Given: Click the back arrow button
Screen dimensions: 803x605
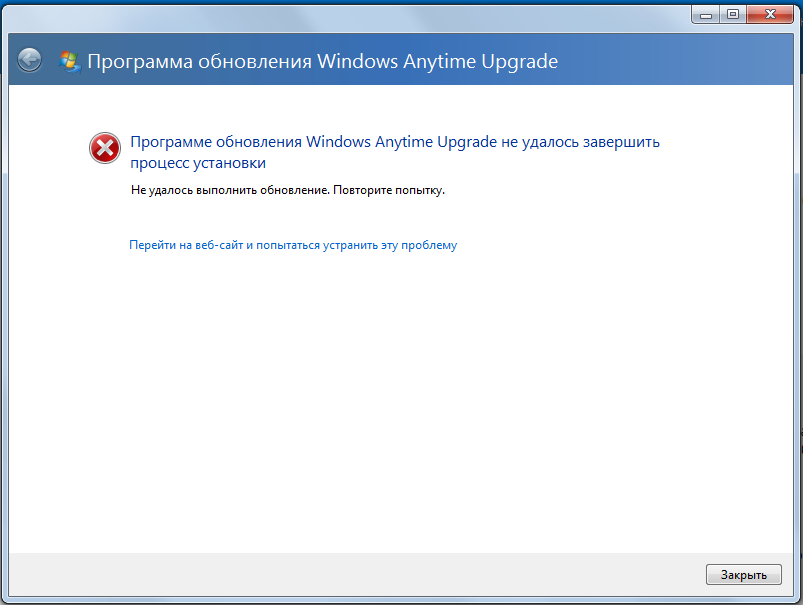Looking at the screenshot, I should 29,60.
